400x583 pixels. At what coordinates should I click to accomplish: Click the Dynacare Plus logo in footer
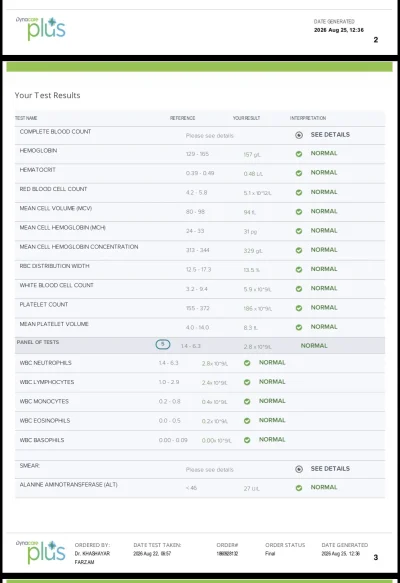(41, 553)
